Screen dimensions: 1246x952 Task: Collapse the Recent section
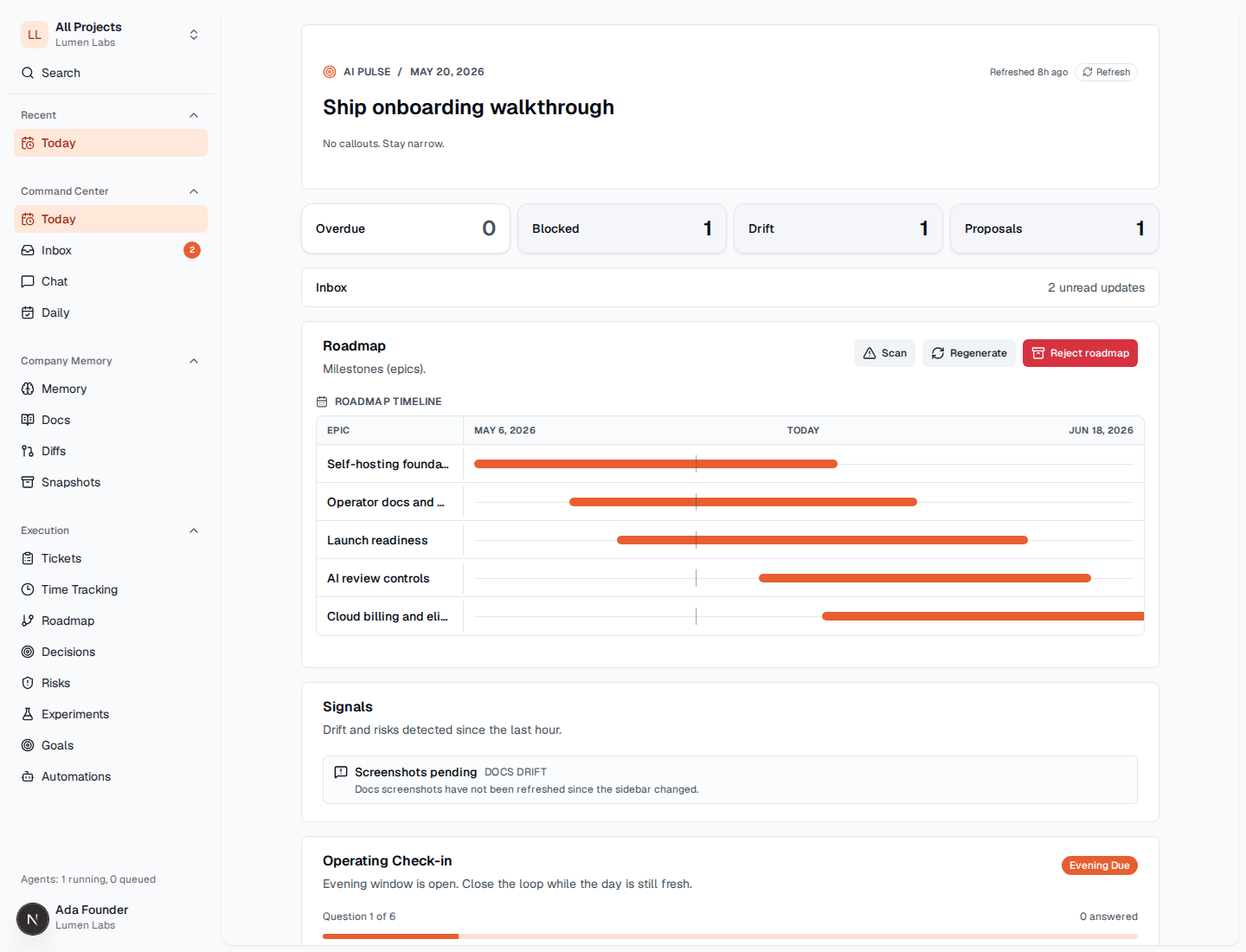[x=194, y=115]
